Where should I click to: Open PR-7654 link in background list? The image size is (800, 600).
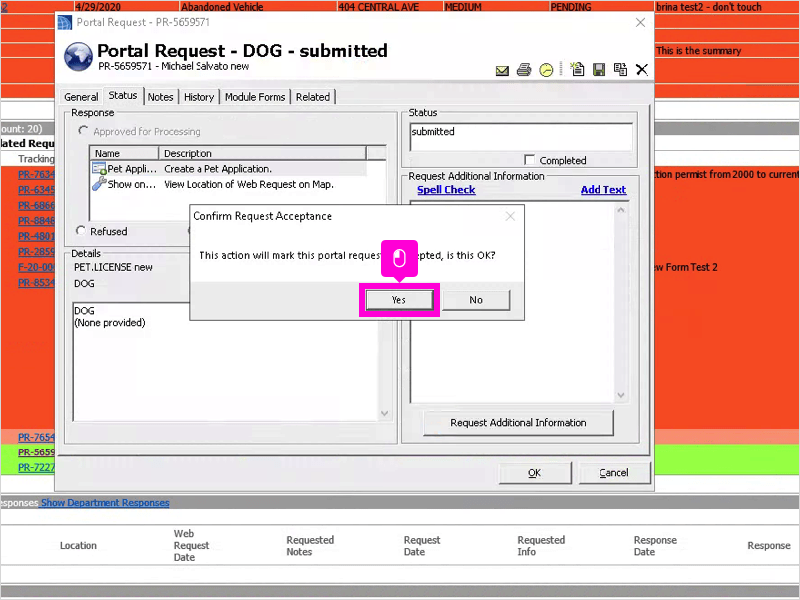point(36,437)
